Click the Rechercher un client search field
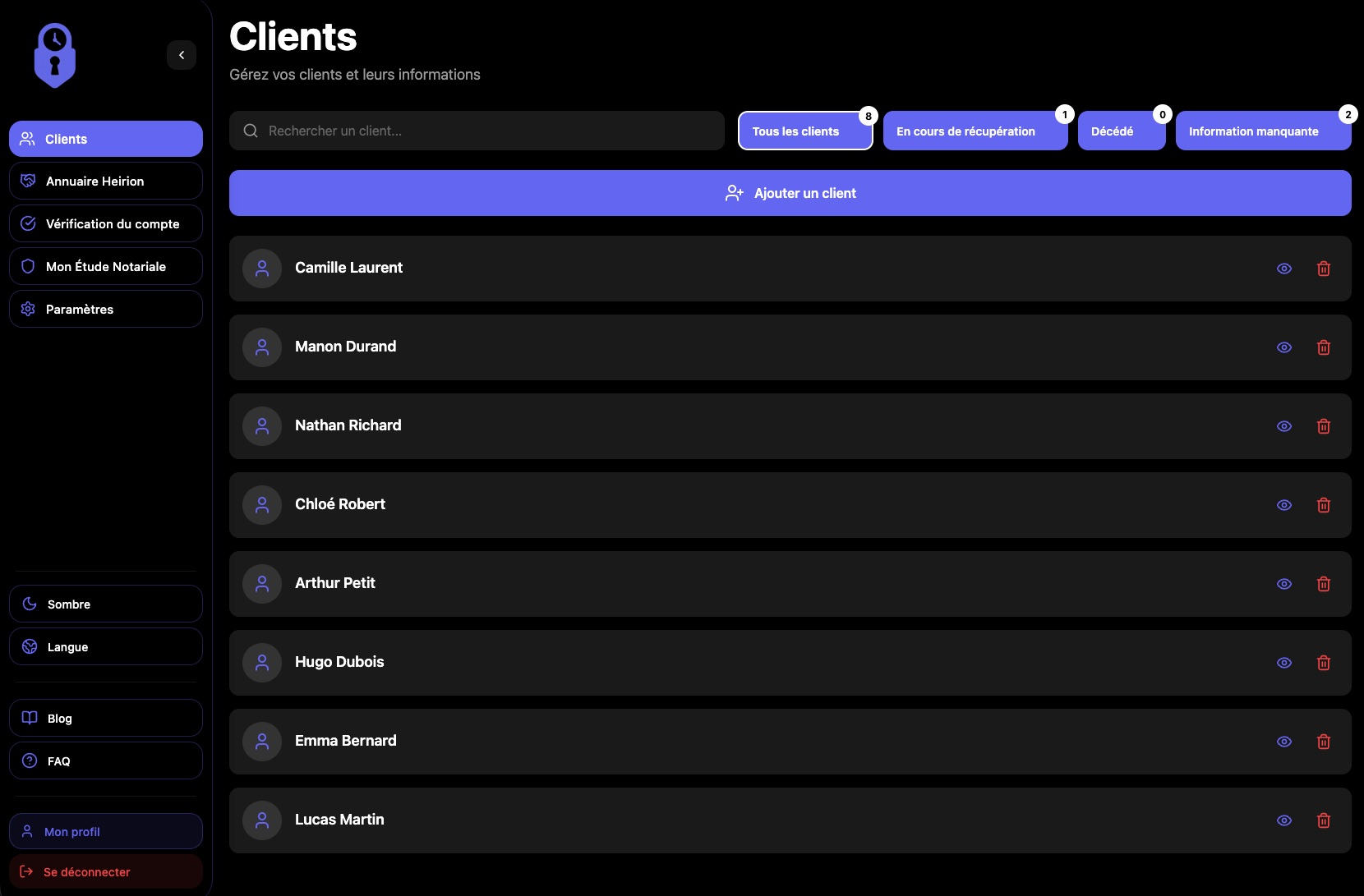1364x896 pixels. pos(477,131)
